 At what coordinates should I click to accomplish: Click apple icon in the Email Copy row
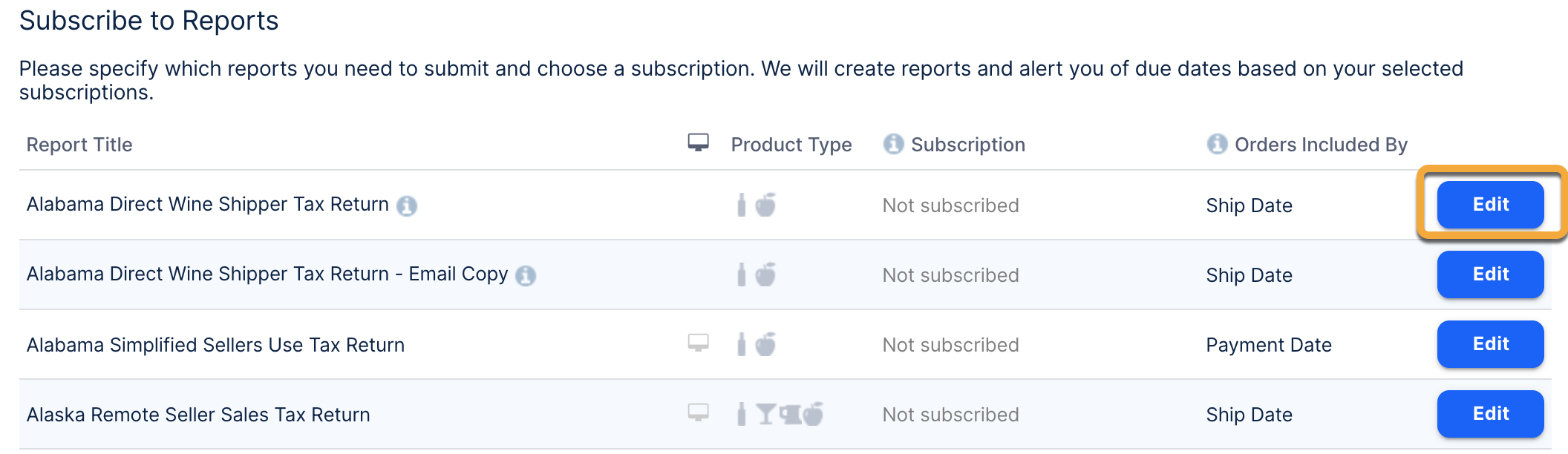click(x=765, y=274)
